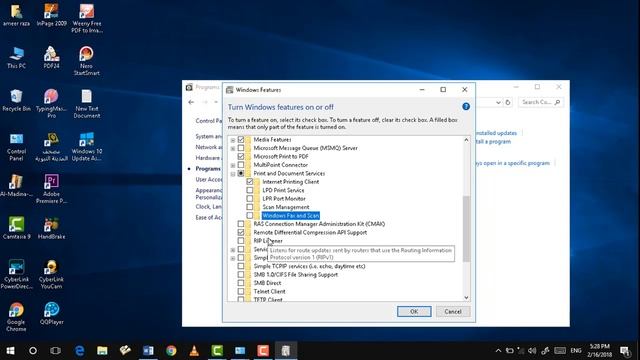Launch TypingMaster Pro shortcut

(x=51, y=104)
